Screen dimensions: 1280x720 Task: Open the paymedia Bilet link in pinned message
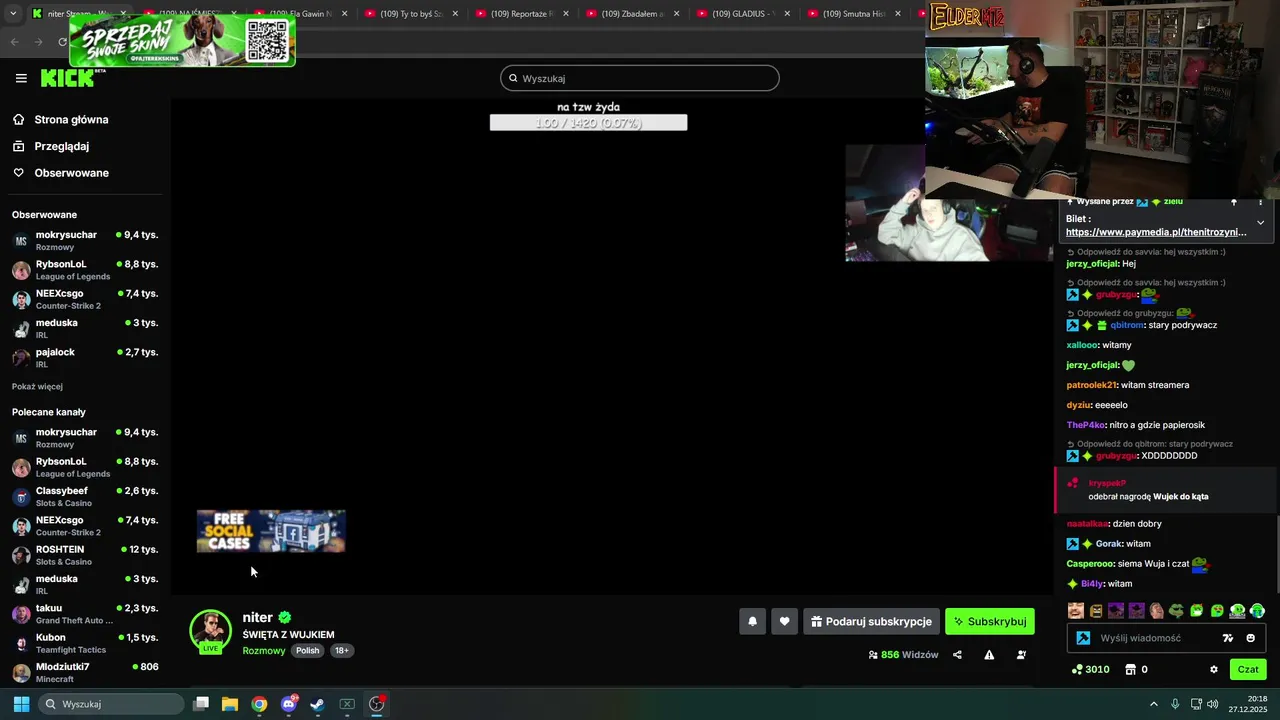pos(1156,232)
